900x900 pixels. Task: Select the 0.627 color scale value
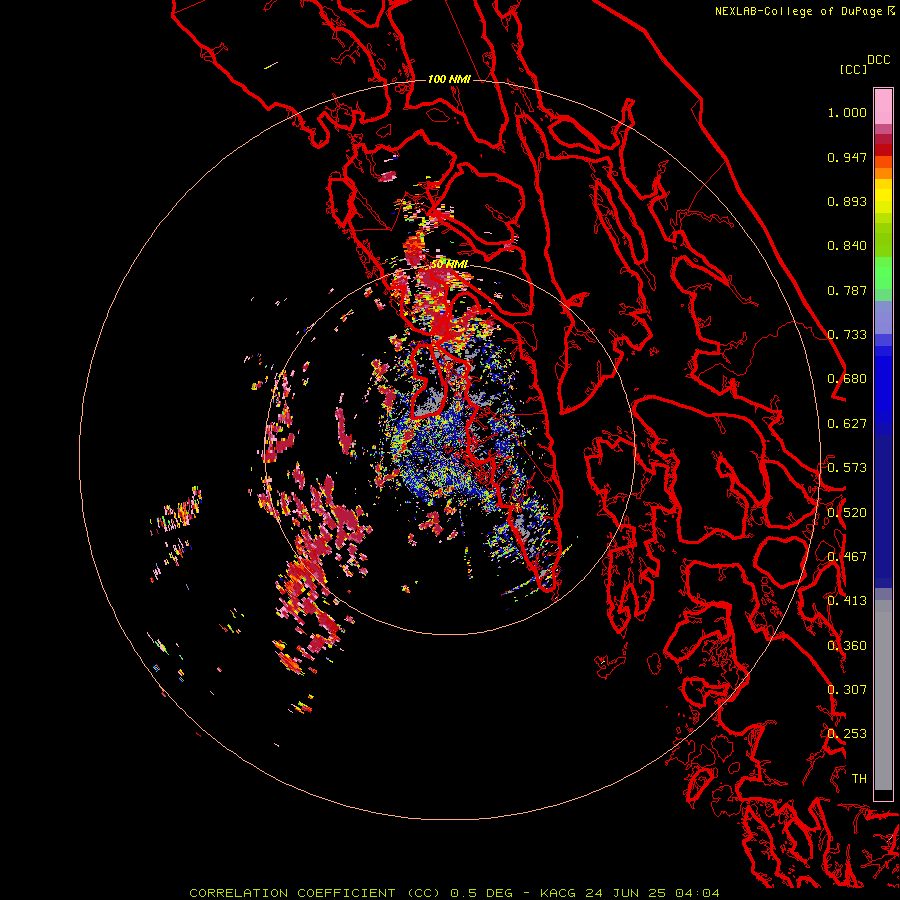pos(847,424)
